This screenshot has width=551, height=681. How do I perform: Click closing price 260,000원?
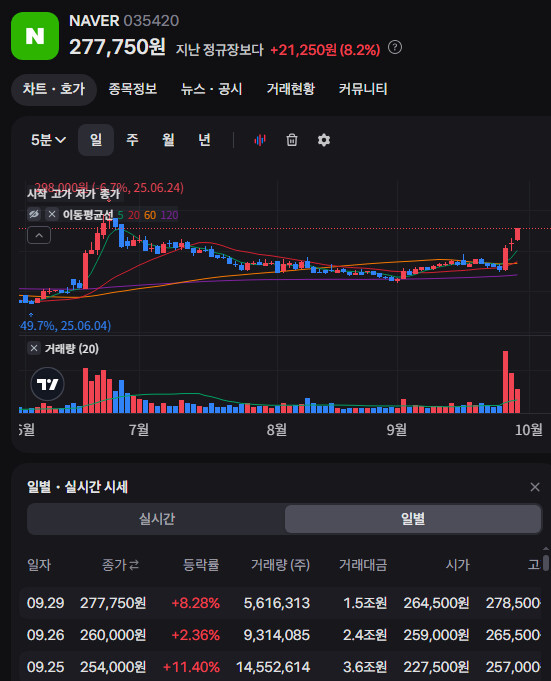pos(113,635)
